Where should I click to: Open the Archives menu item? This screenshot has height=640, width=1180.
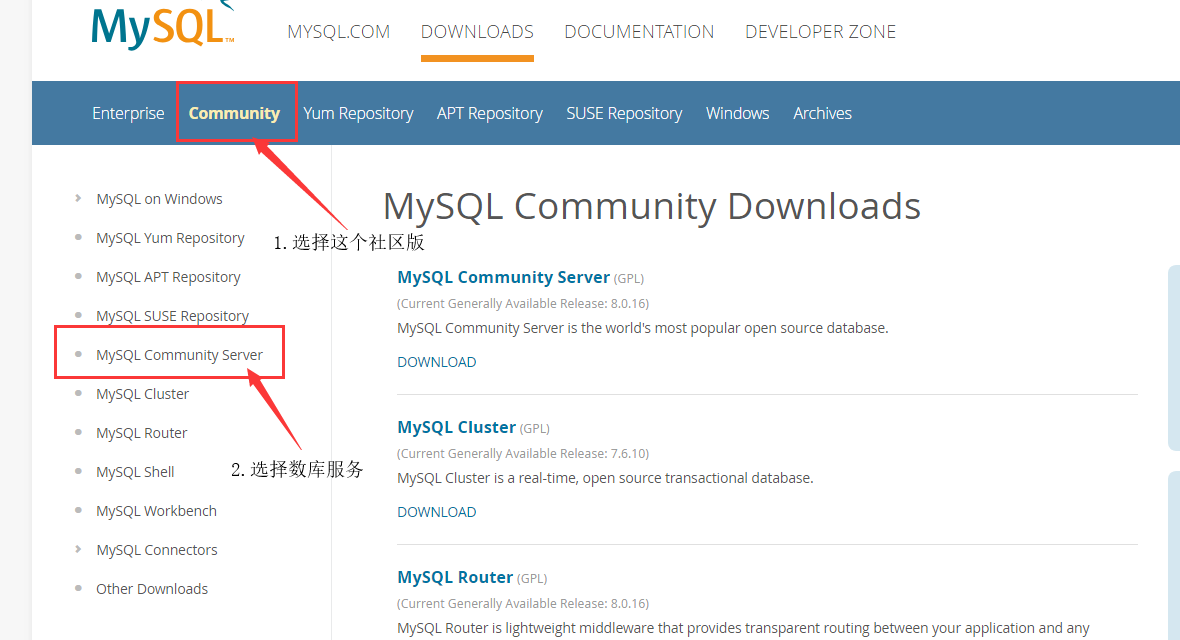pyautogui.click(x=823, y=113)
